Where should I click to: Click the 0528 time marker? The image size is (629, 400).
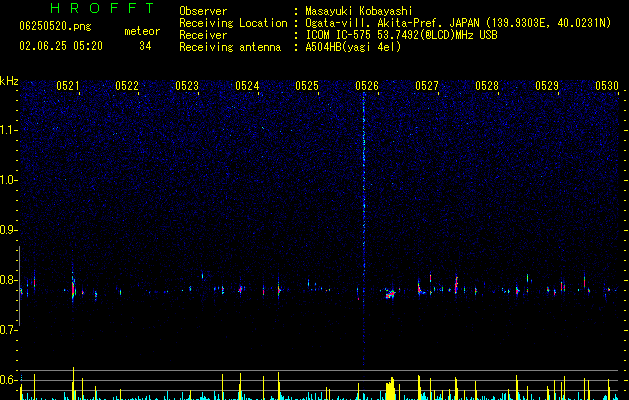[x=487, y=86]
